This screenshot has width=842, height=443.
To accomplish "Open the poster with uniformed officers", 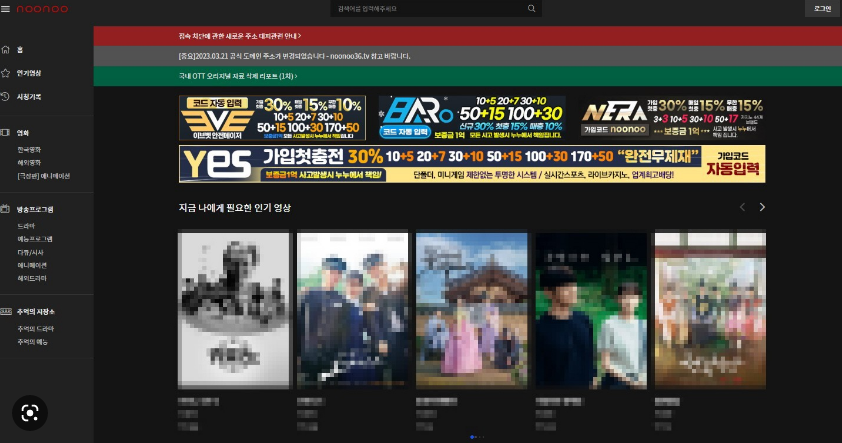I will [x=353, y=310].
